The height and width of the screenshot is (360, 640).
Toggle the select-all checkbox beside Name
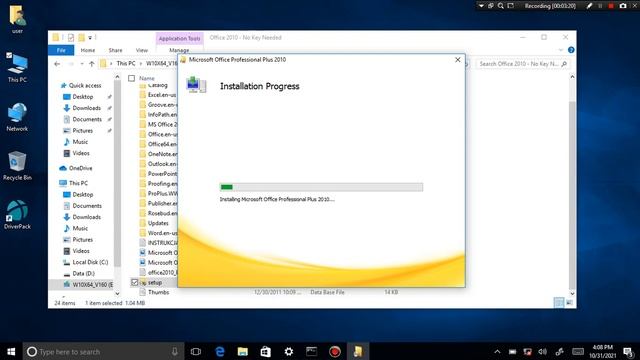coord(131,78)
